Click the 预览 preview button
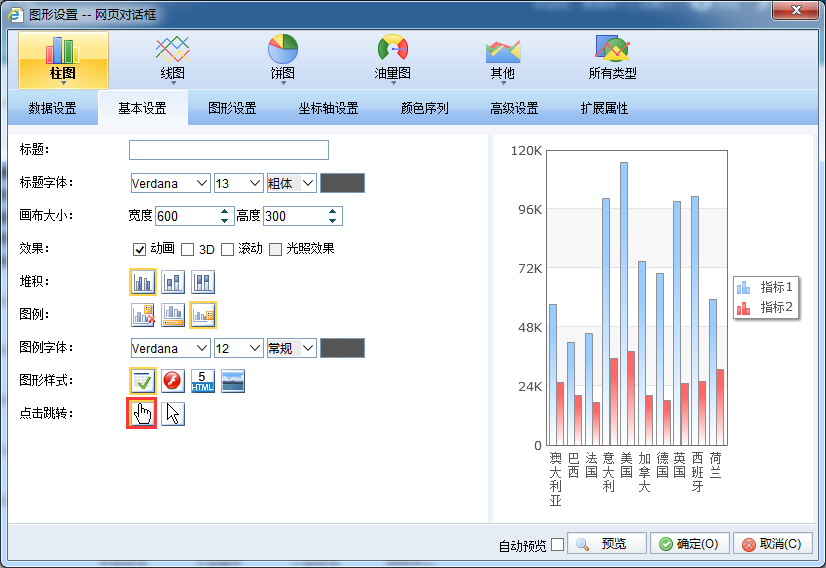 [x=607, y=544]
